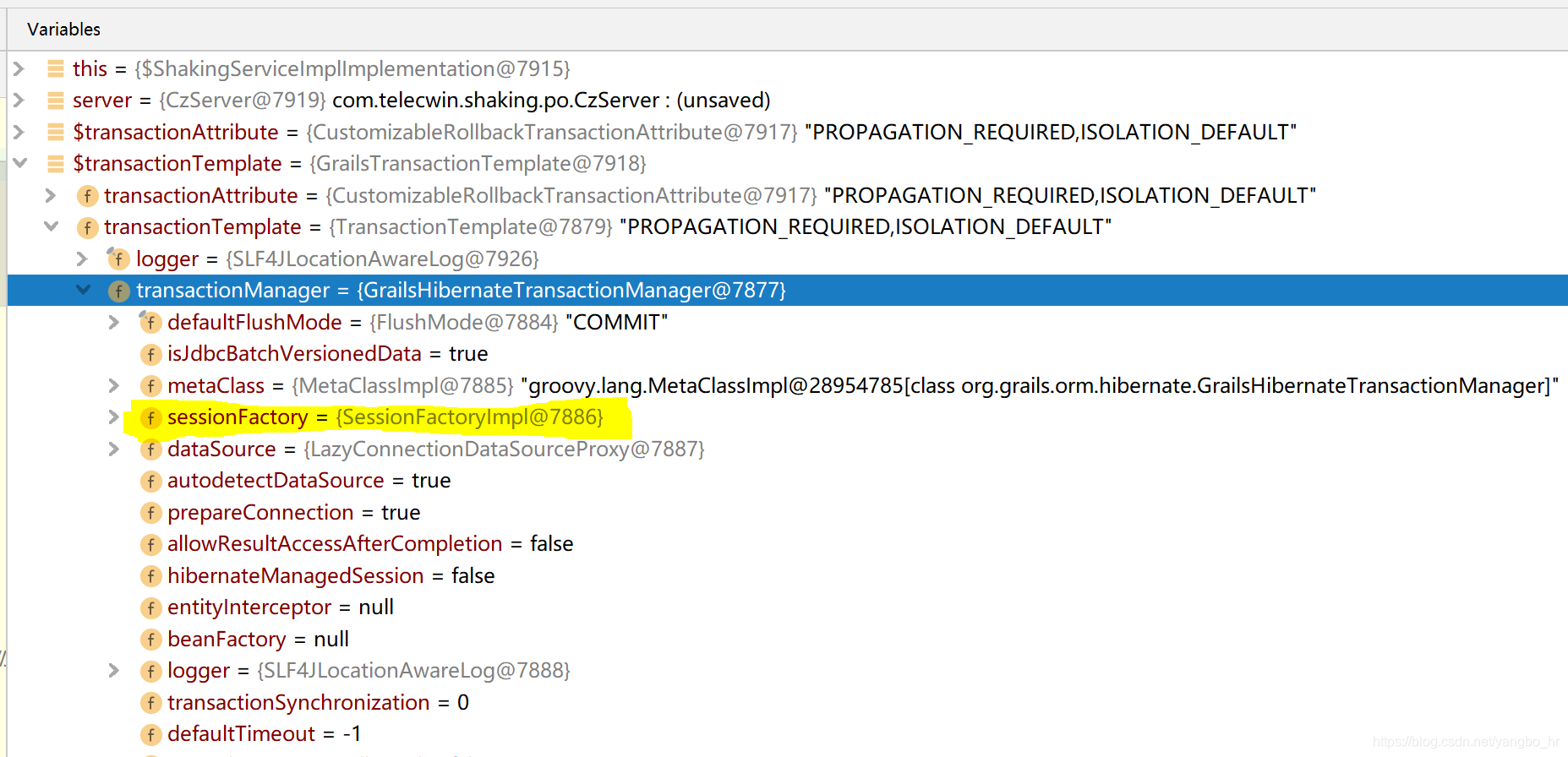This screenshot has width=1568, height=757.
Task: Click field icon of defaultFlushMode
Action: tap(150, 322)
